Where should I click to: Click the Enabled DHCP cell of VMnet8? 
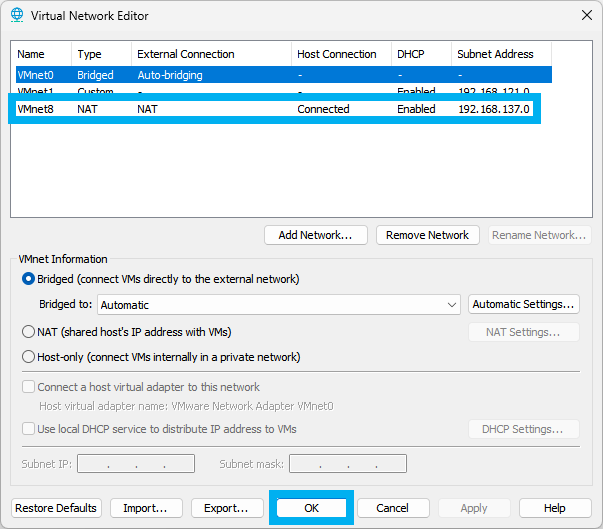coord(416,109)
